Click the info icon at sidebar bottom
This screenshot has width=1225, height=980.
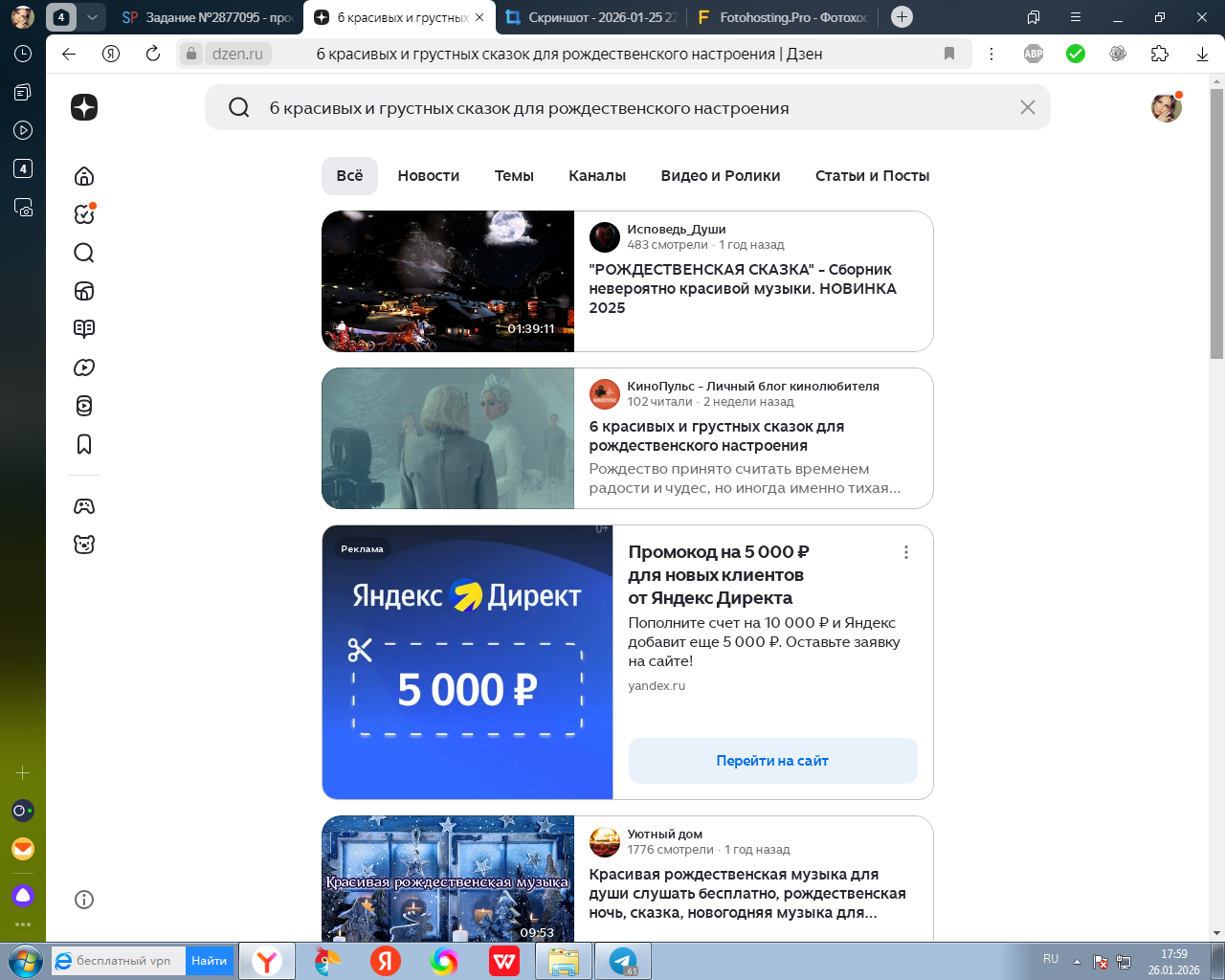[84, 900]
